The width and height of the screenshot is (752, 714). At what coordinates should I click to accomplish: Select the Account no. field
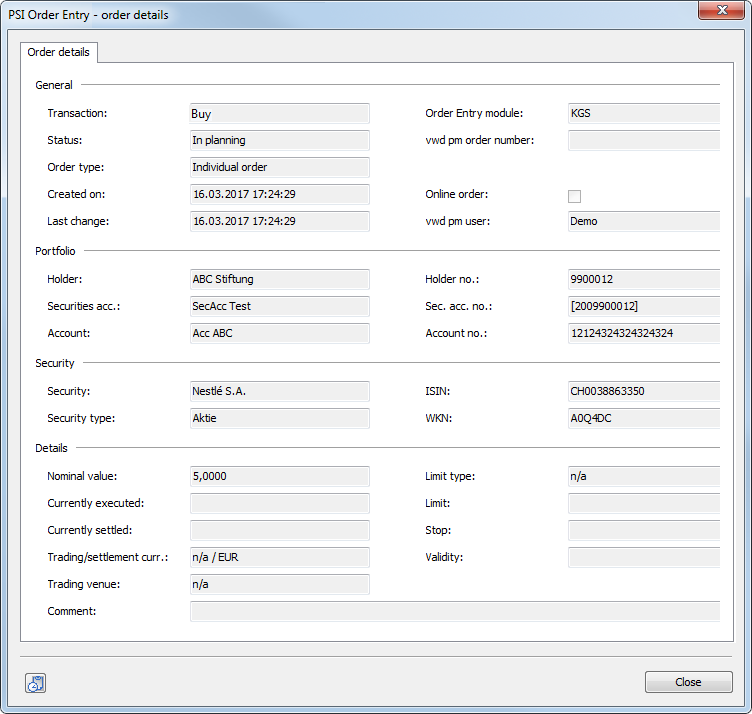point(643,334)
